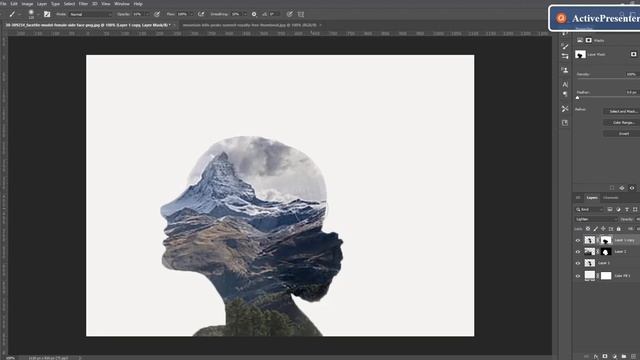This screenshot has height=360, width=640.
Task: Click Select and Mask button
Action: (623, 111)
